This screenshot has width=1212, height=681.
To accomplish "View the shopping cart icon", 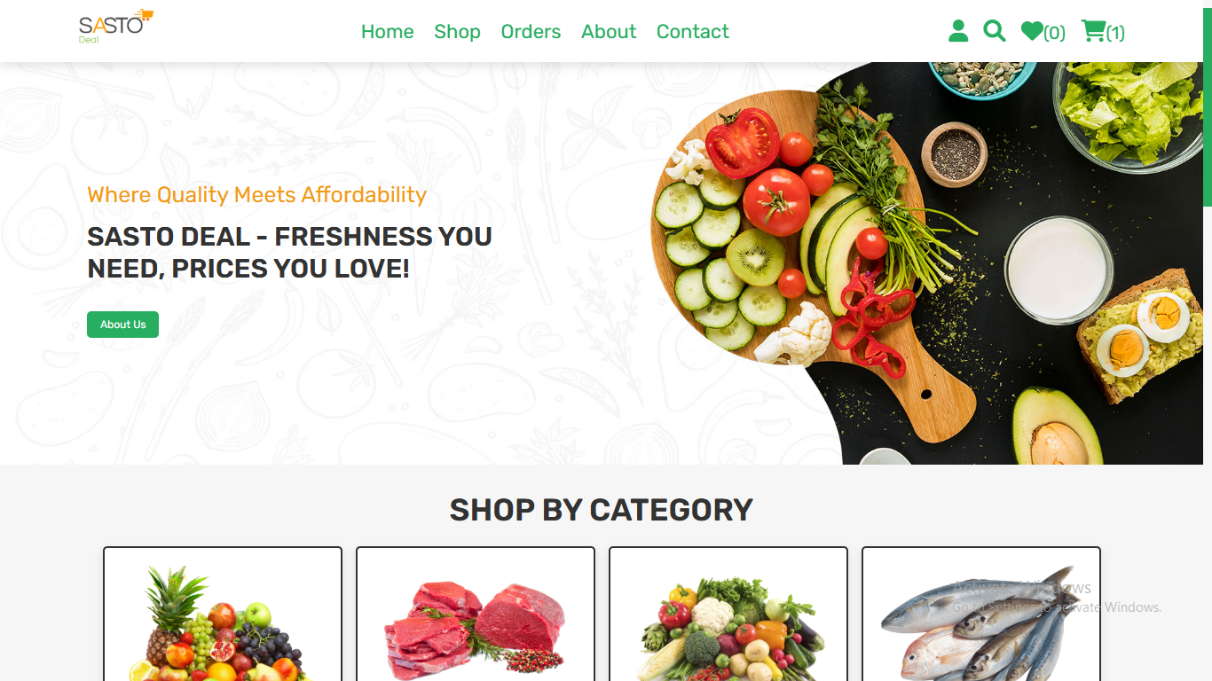I will coord(1093,32).
